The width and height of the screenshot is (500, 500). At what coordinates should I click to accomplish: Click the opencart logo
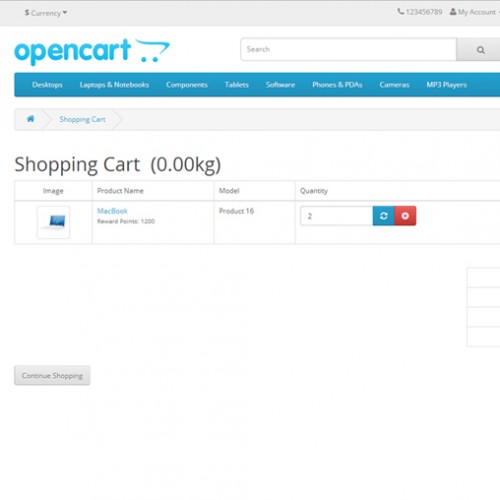point(92,51)
